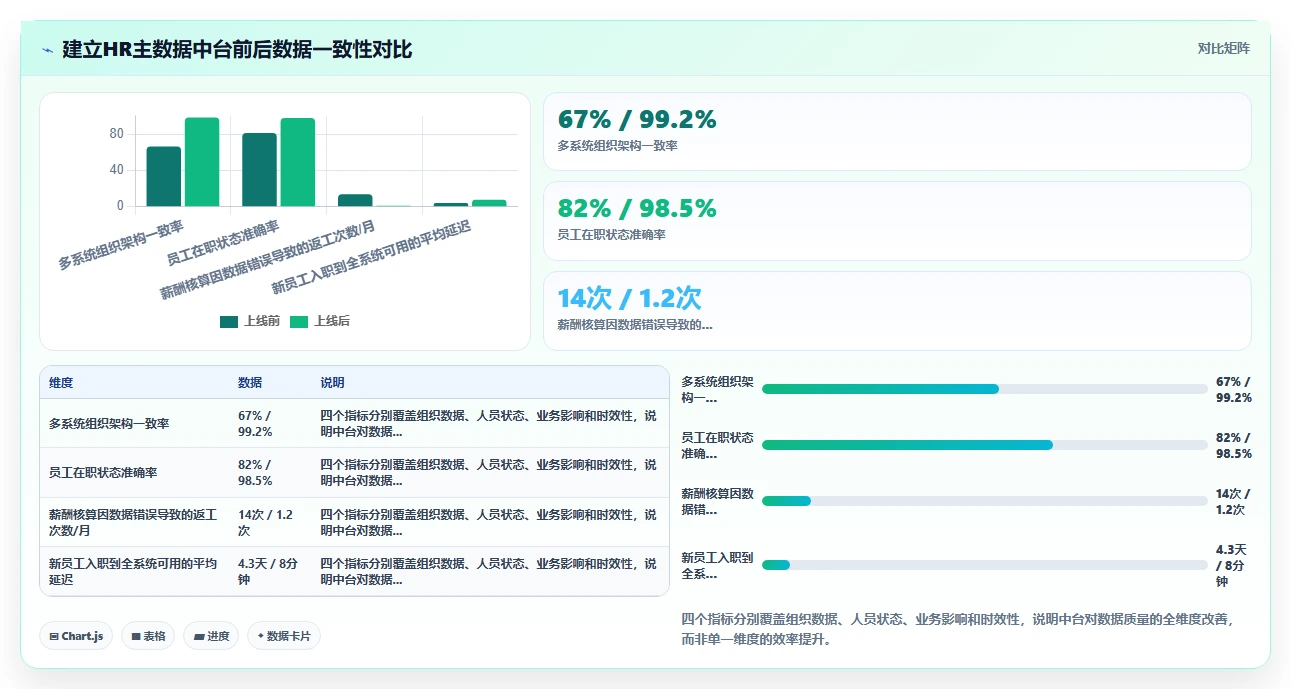Click the 上线后 bar for 新员工入职延迟
The width and height of the screenshot is (1291, 689).
(x=489, y=203)
